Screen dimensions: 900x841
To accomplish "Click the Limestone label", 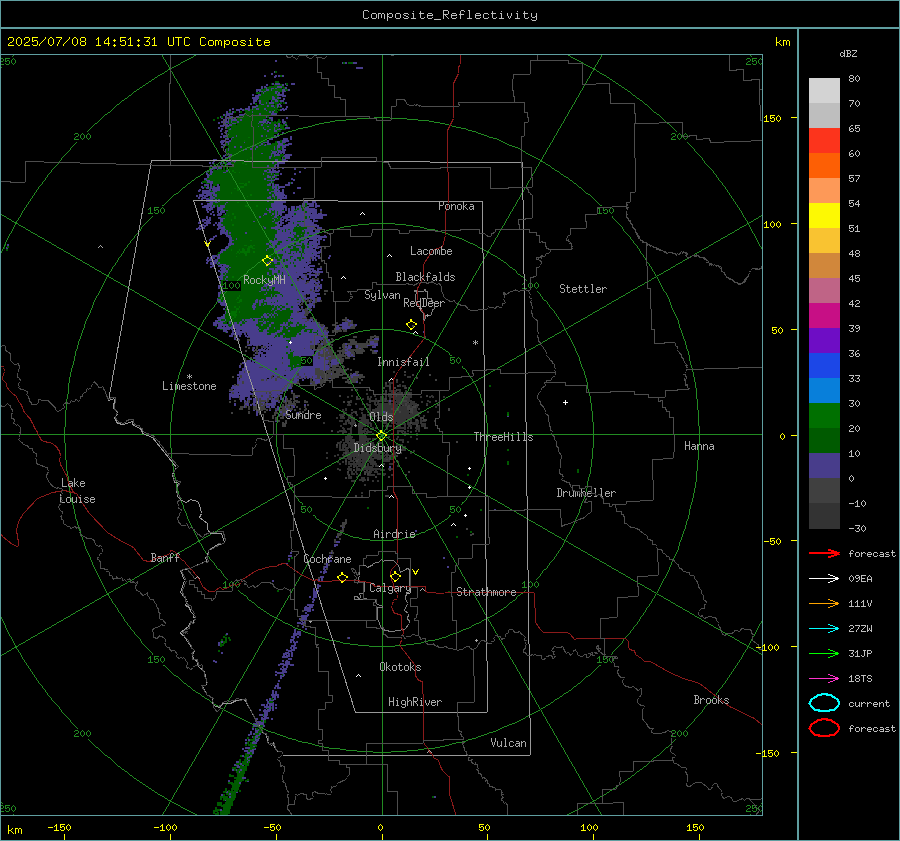I will pyautogui.click(x=189, y=386).
